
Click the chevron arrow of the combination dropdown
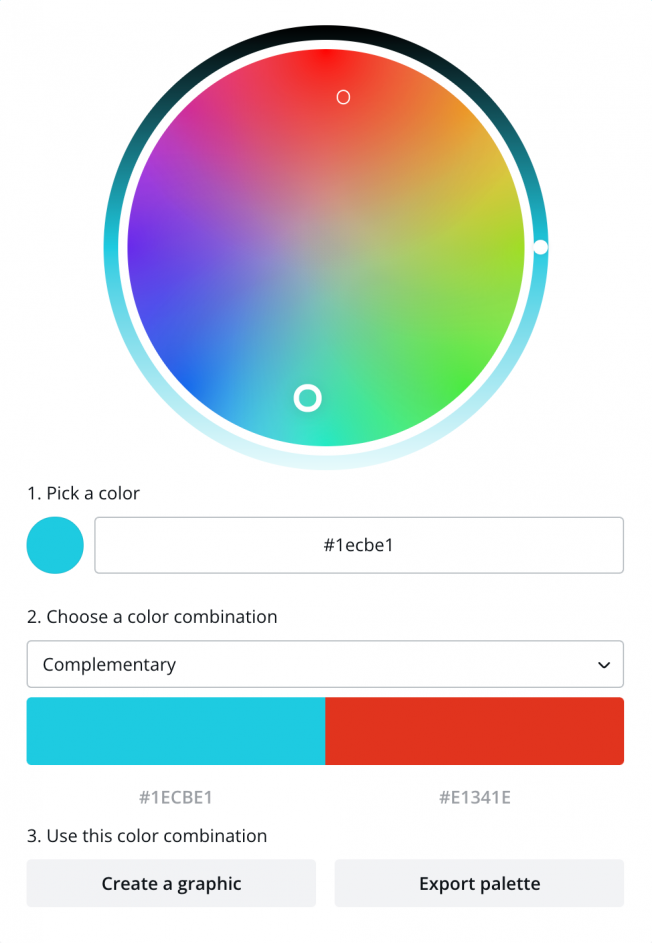[603, 665]
